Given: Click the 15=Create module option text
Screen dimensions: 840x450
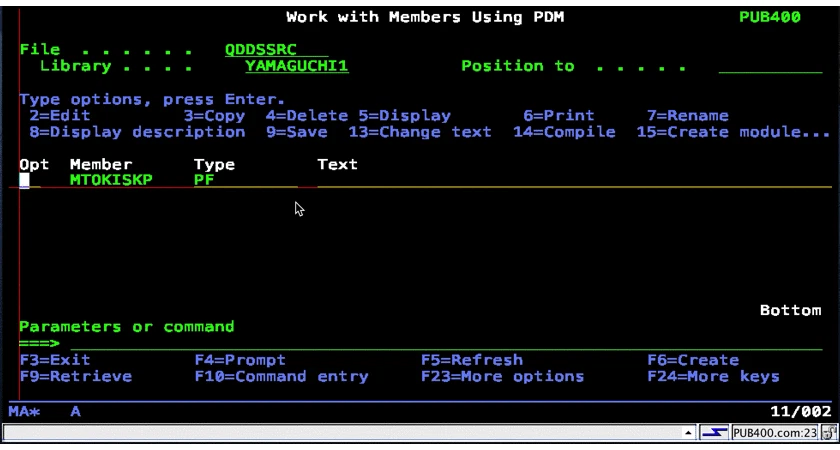Looking at the screenshot, I should [x=733, y=132].
